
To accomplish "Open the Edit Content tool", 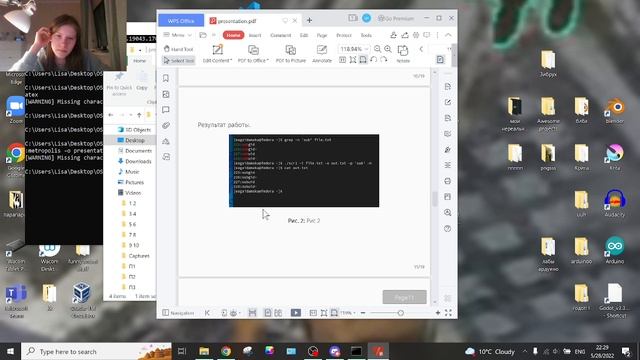I will (x=217, y=54).
